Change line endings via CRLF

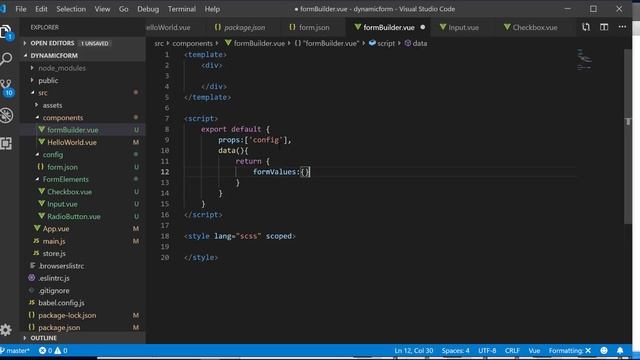512,351
